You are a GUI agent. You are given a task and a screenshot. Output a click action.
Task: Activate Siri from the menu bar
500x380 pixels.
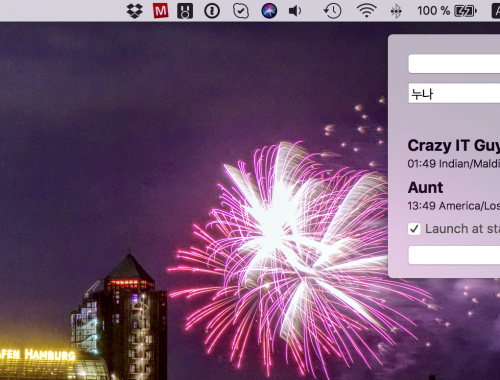point(269,11)
